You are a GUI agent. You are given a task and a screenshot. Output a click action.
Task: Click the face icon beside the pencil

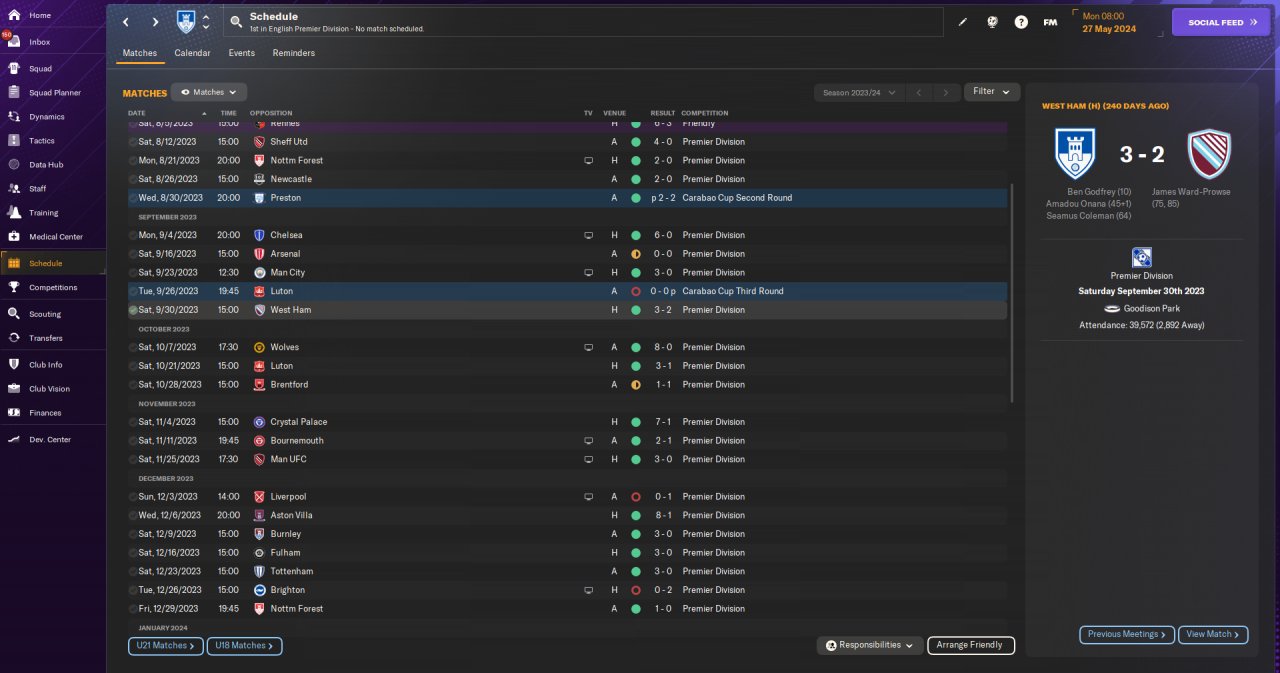pos(992,21)
